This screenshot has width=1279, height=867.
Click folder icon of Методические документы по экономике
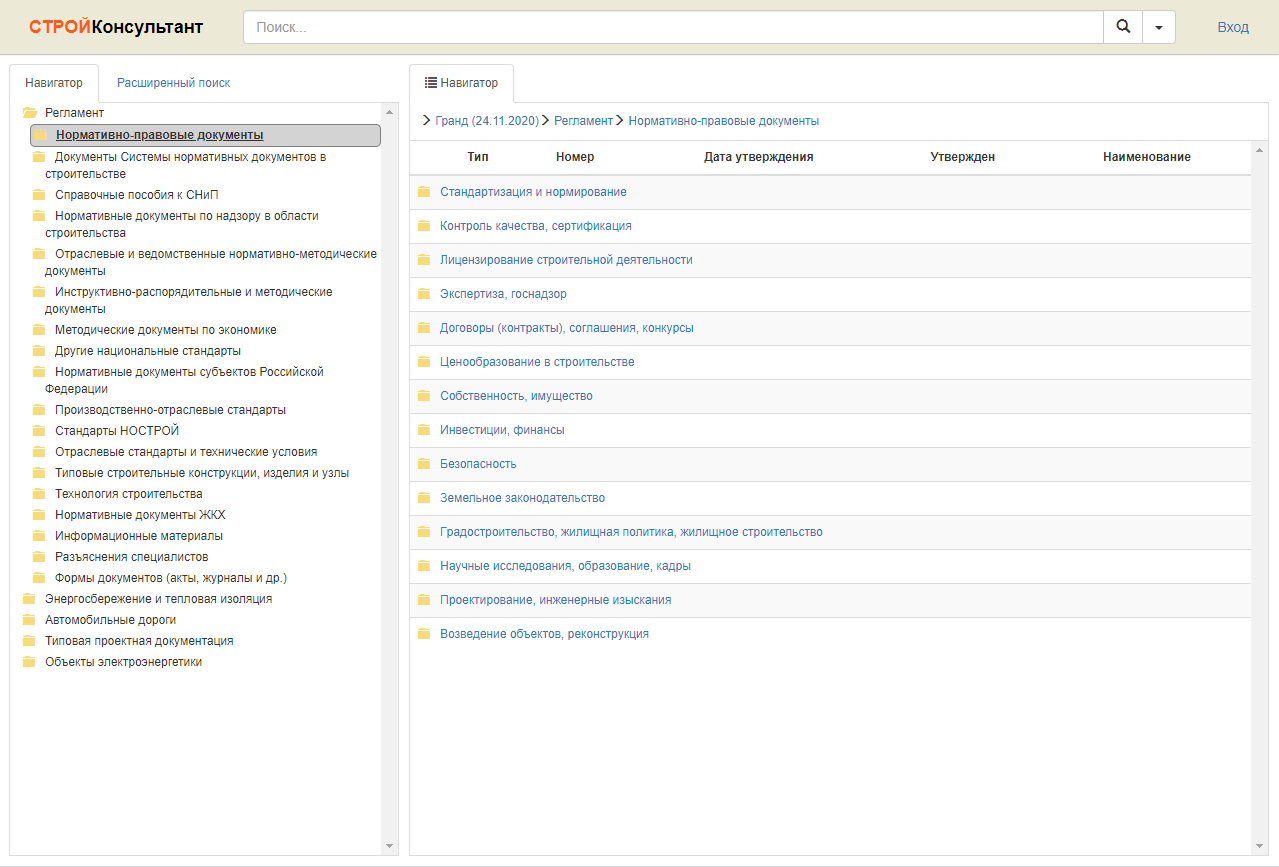pos(39,330)
